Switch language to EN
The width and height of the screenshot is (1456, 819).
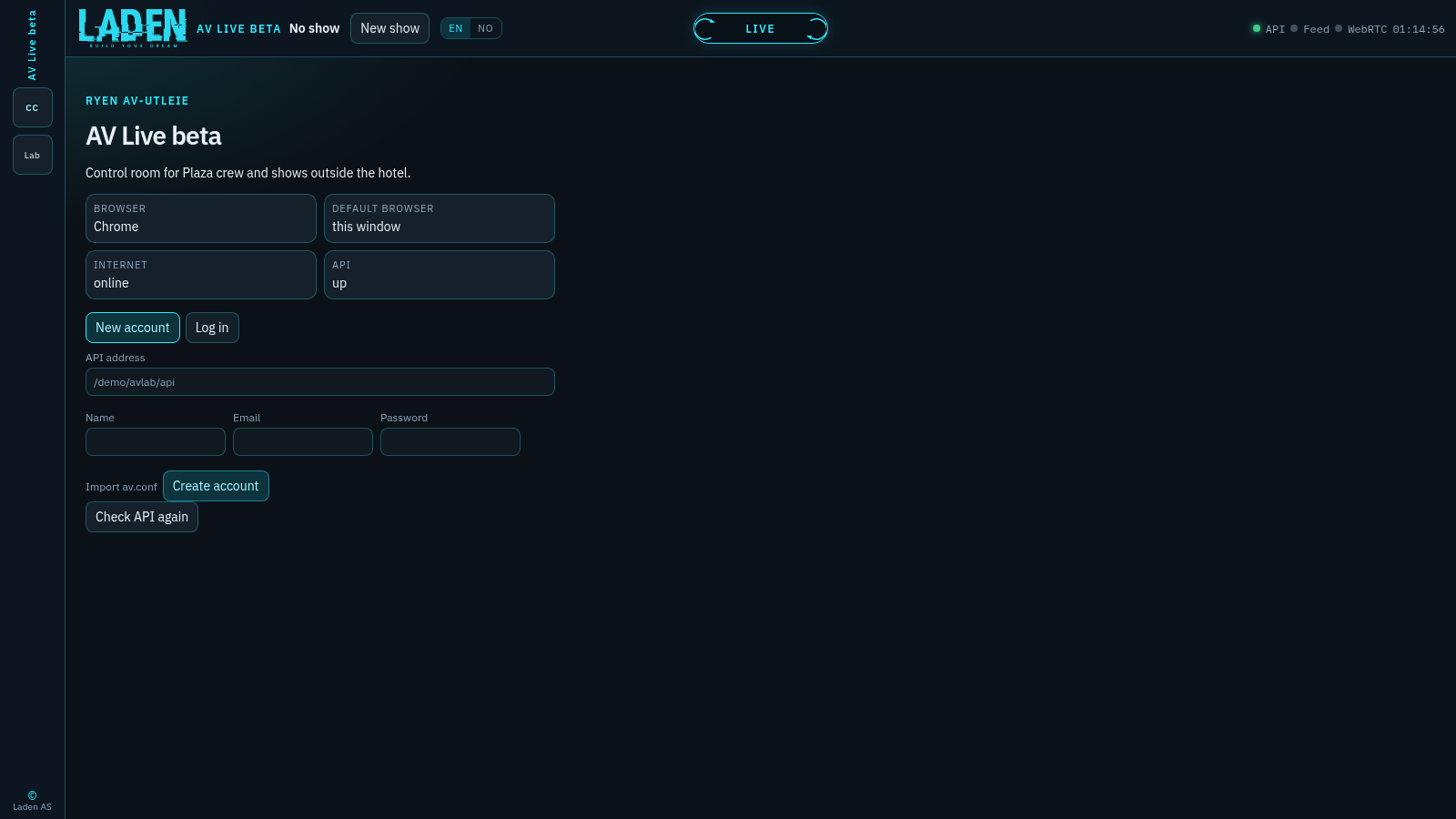click(x=456, y=28)
